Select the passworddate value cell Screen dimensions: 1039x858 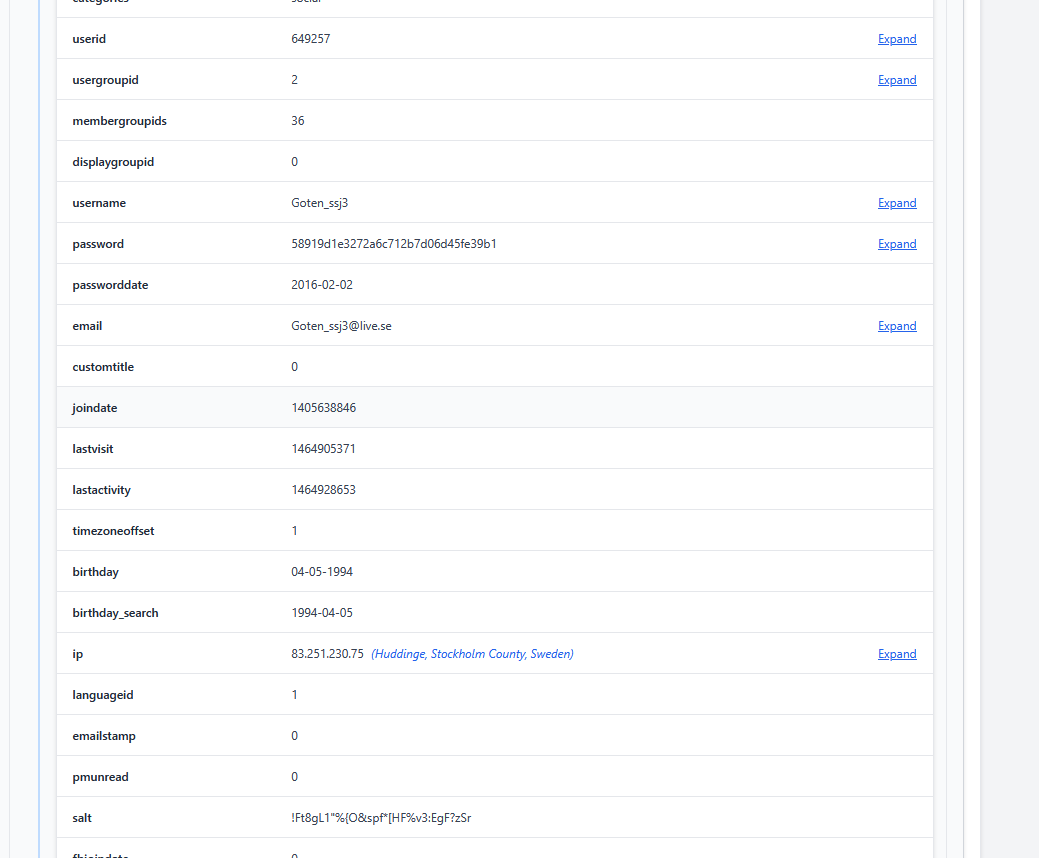point(322,285)
